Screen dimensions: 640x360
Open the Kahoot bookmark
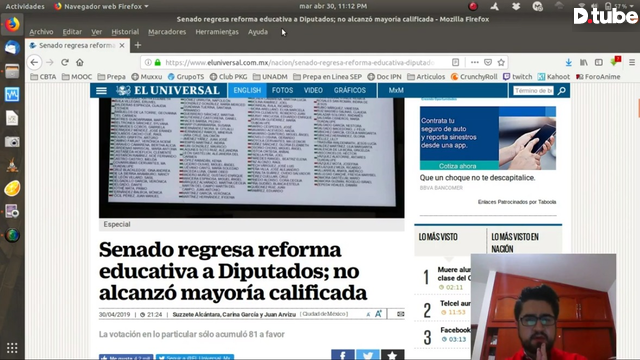553,77
